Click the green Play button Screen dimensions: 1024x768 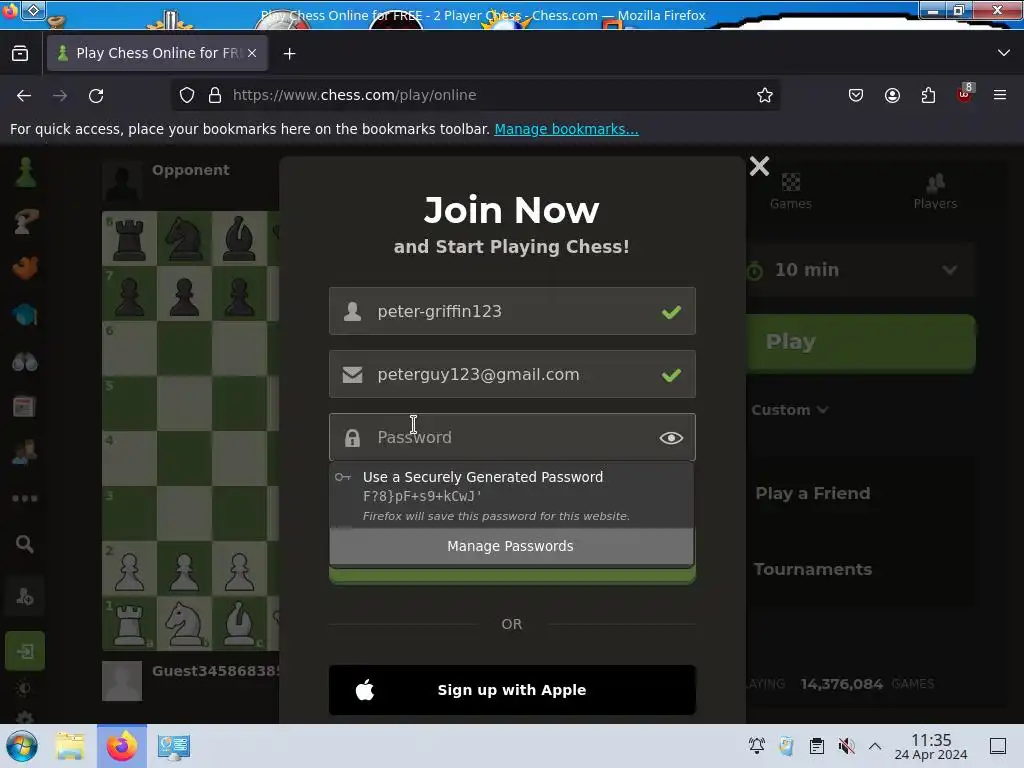pyautogui.click(x=861, y=343)
